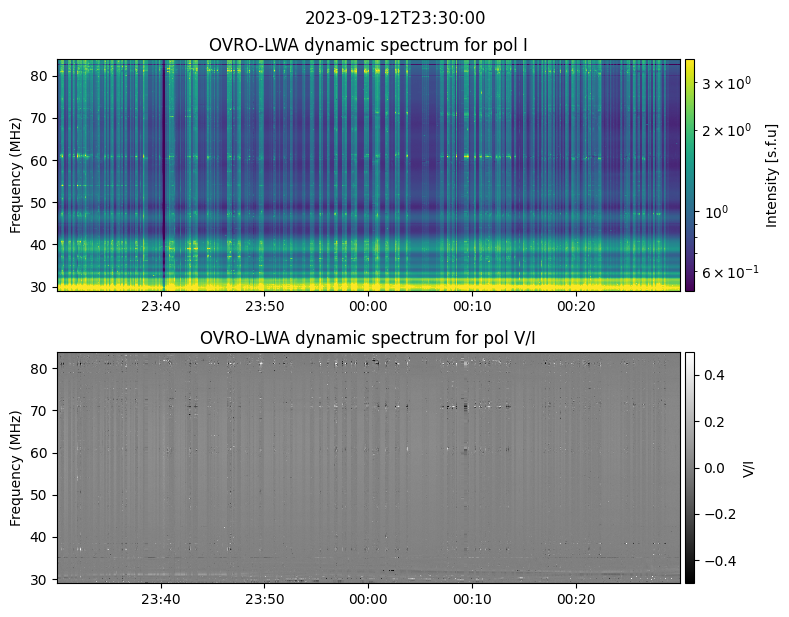Click the Intensity colorbar in the upper plot
Image resolution: width=789 pixels, height=617 pixels.
[x=689, y=175]
